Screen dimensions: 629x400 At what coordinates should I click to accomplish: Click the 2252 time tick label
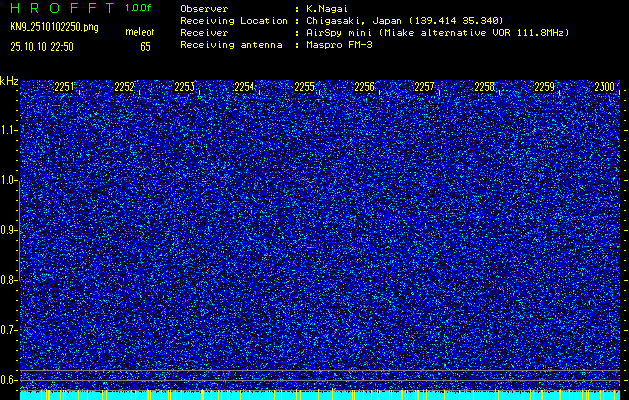click(x=124, y=87)
